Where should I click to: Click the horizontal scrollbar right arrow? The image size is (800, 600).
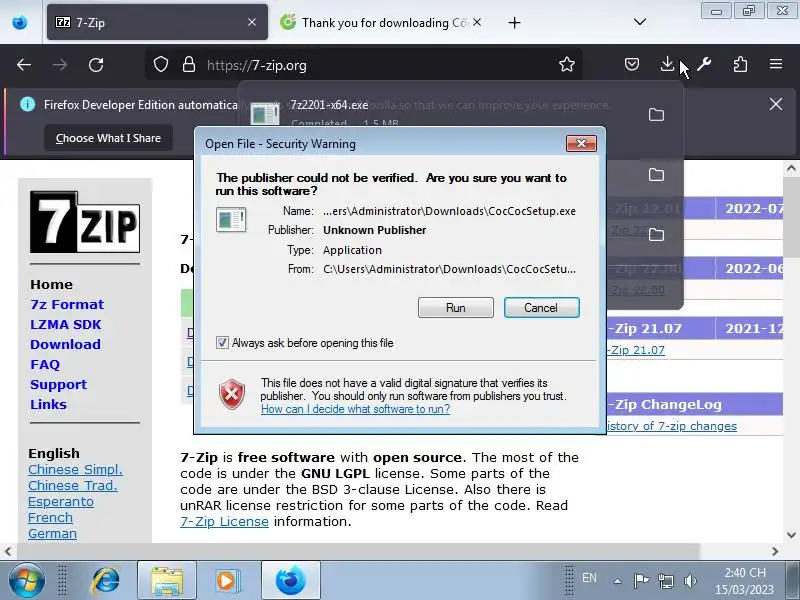[x=775, y=551]
